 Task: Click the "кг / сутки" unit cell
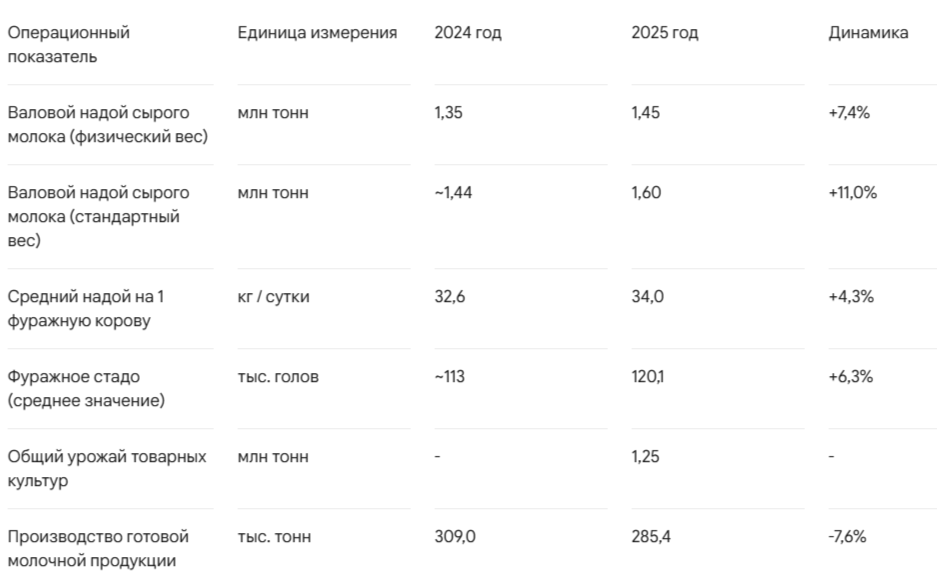click(273, 296)
